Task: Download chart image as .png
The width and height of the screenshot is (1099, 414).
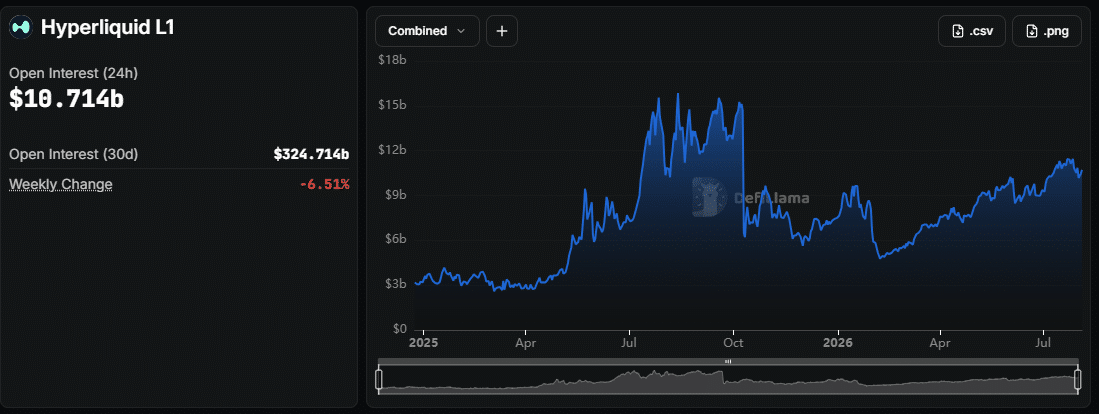Action: (x=1046, y=31)
